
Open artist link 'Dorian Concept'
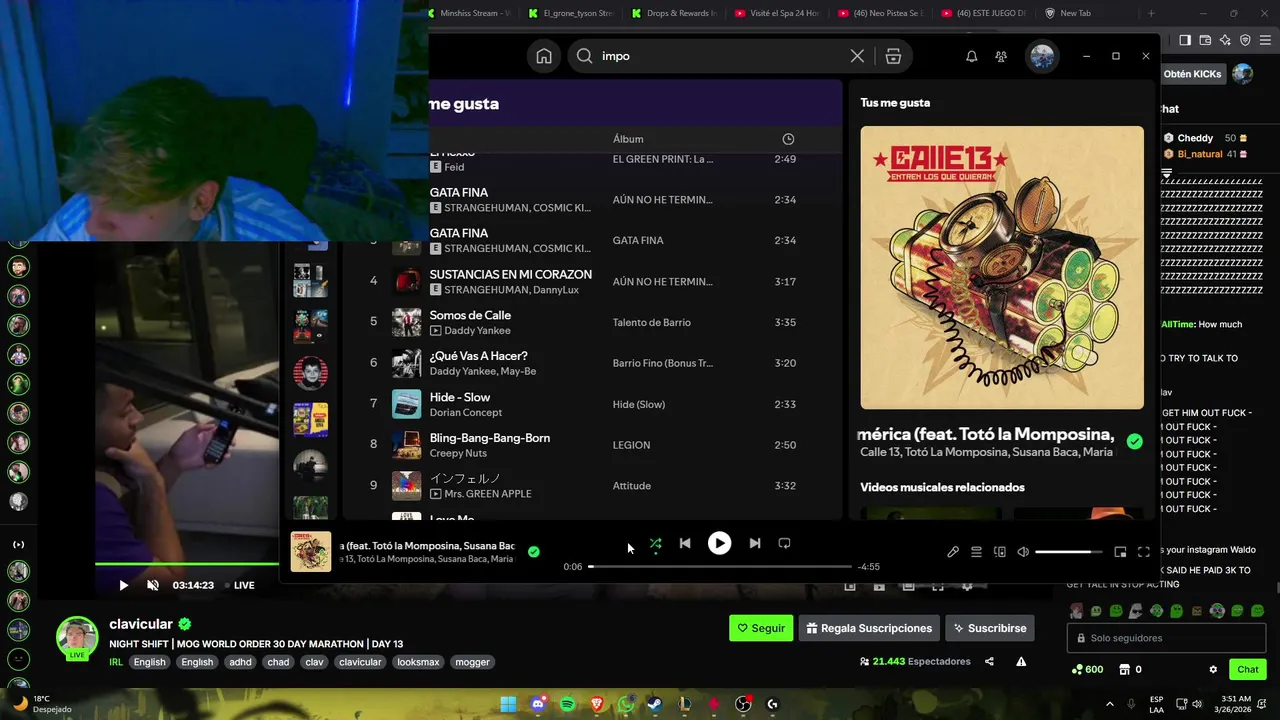(466, 412)
